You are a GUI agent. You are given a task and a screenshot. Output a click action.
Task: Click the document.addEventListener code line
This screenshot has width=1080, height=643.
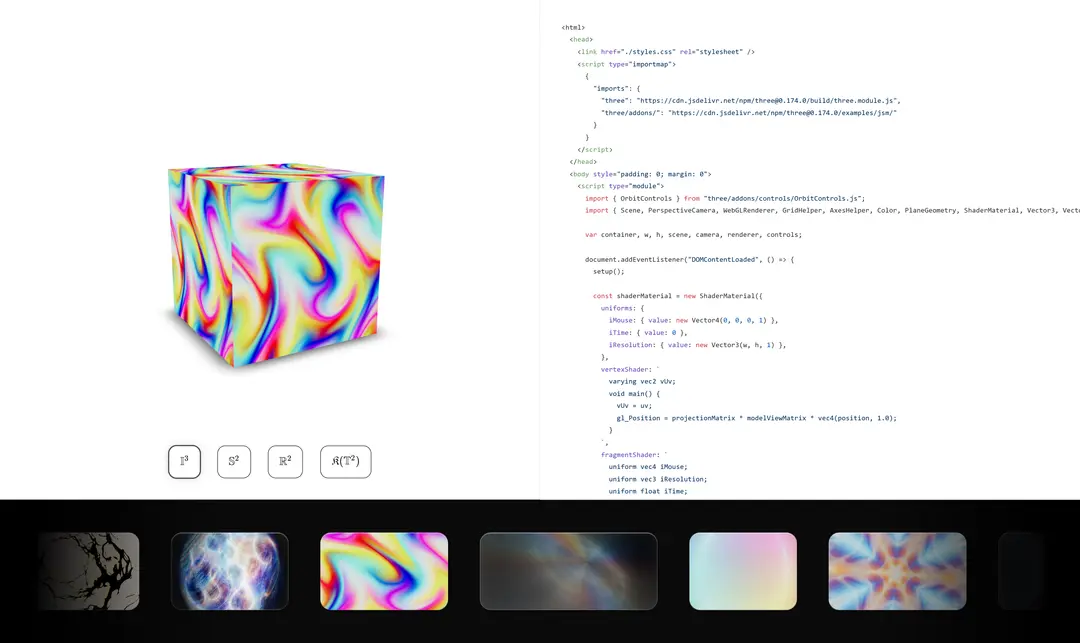click(x=689, y=260)
